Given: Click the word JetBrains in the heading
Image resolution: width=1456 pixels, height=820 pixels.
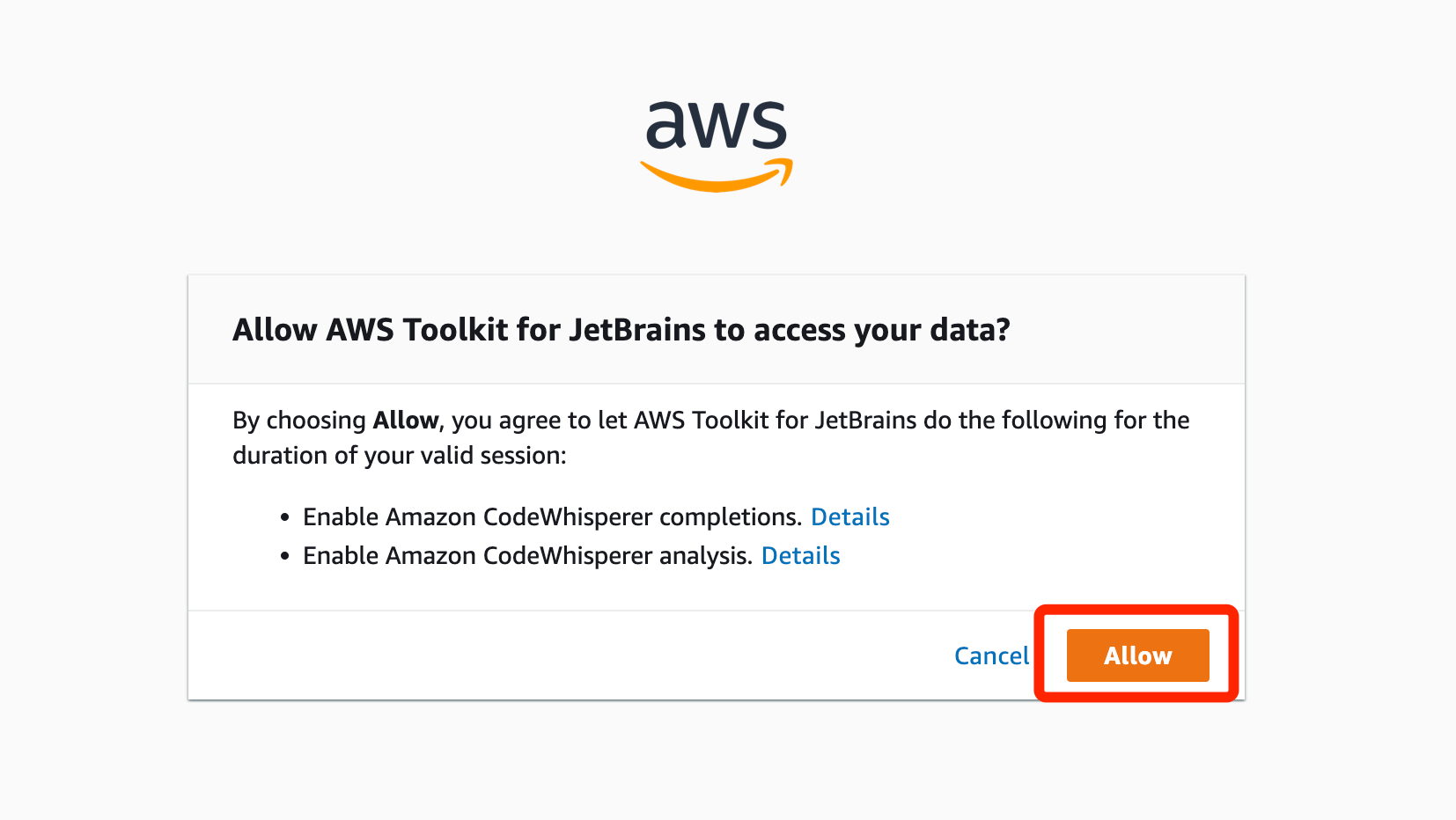Looking at the screenshot, I should pos(637,330).
